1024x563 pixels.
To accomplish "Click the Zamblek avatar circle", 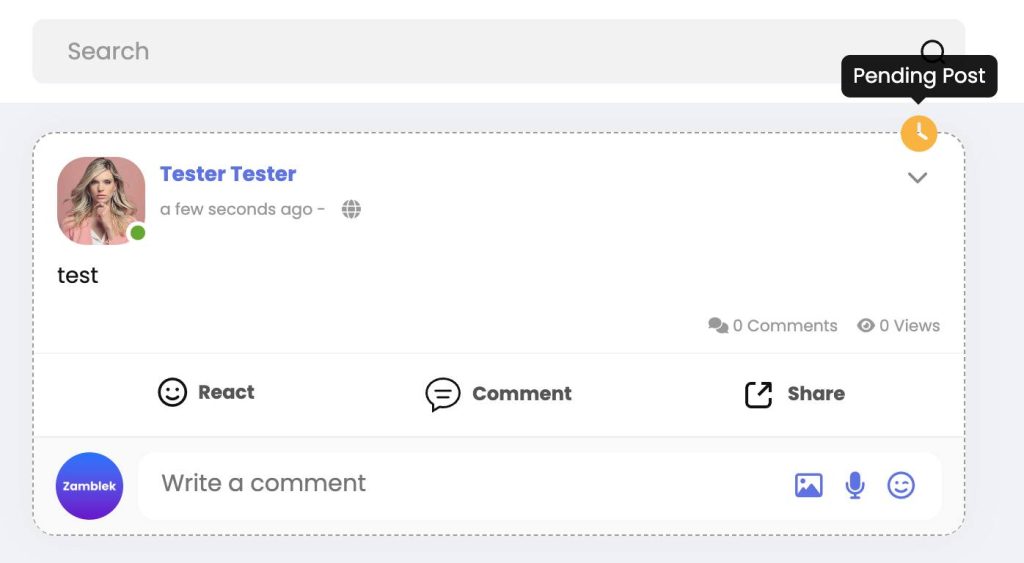I will [x=89, y=486].
